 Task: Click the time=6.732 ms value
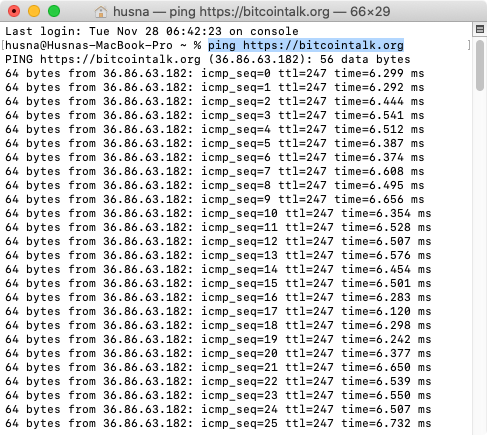[x=386, y=423]
